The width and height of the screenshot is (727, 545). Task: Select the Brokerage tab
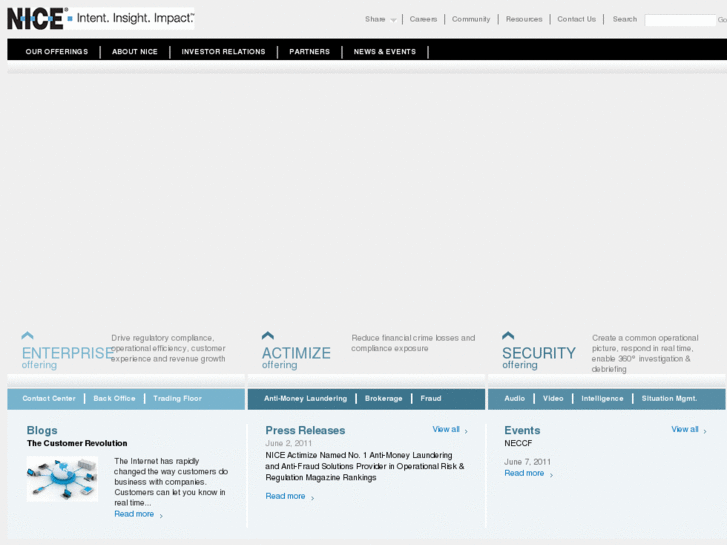coord(383,398)
